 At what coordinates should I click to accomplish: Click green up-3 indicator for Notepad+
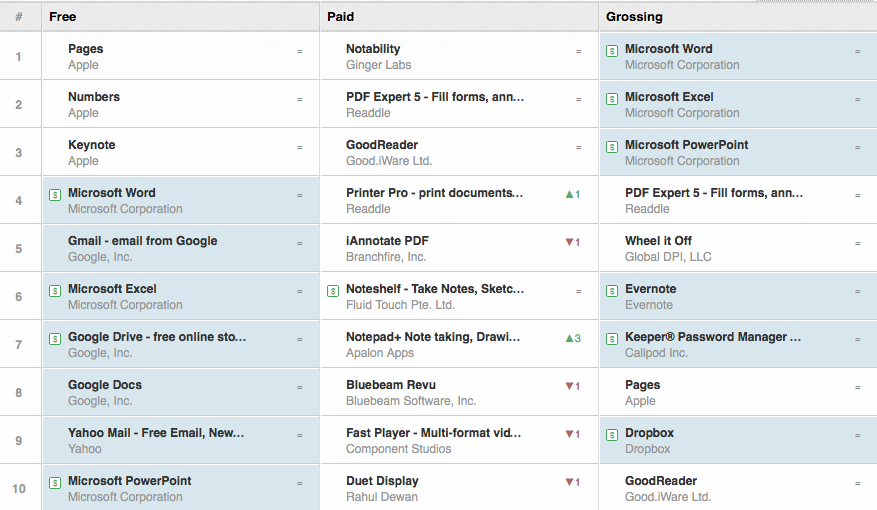click(573, 338)
